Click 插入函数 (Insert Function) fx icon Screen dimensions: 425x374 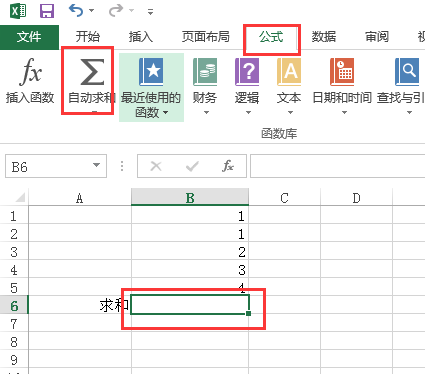tap(30, 71)
